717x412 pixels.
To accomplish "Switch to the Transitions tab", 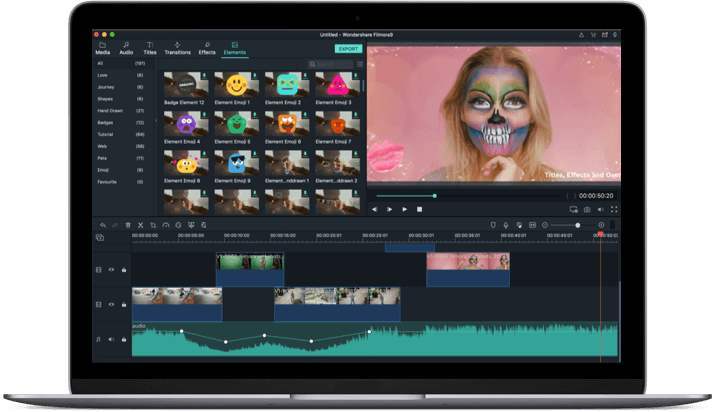I will tap(177, 48).
